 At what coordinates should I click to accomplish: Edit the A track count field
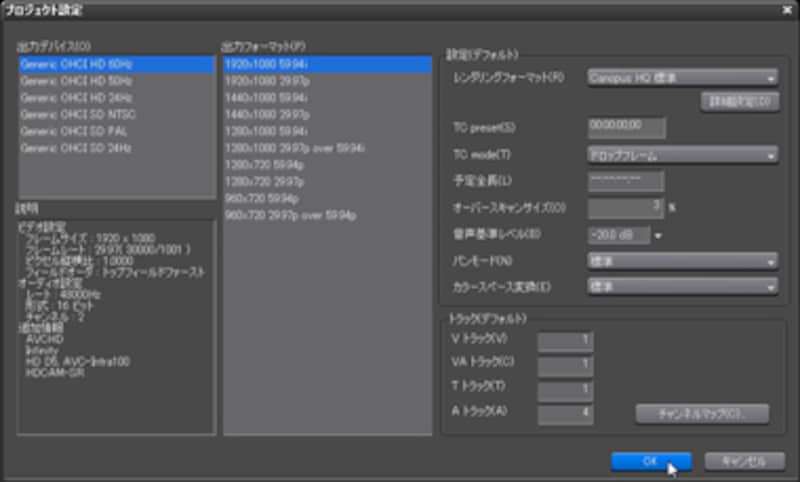(x=565, y=414)
